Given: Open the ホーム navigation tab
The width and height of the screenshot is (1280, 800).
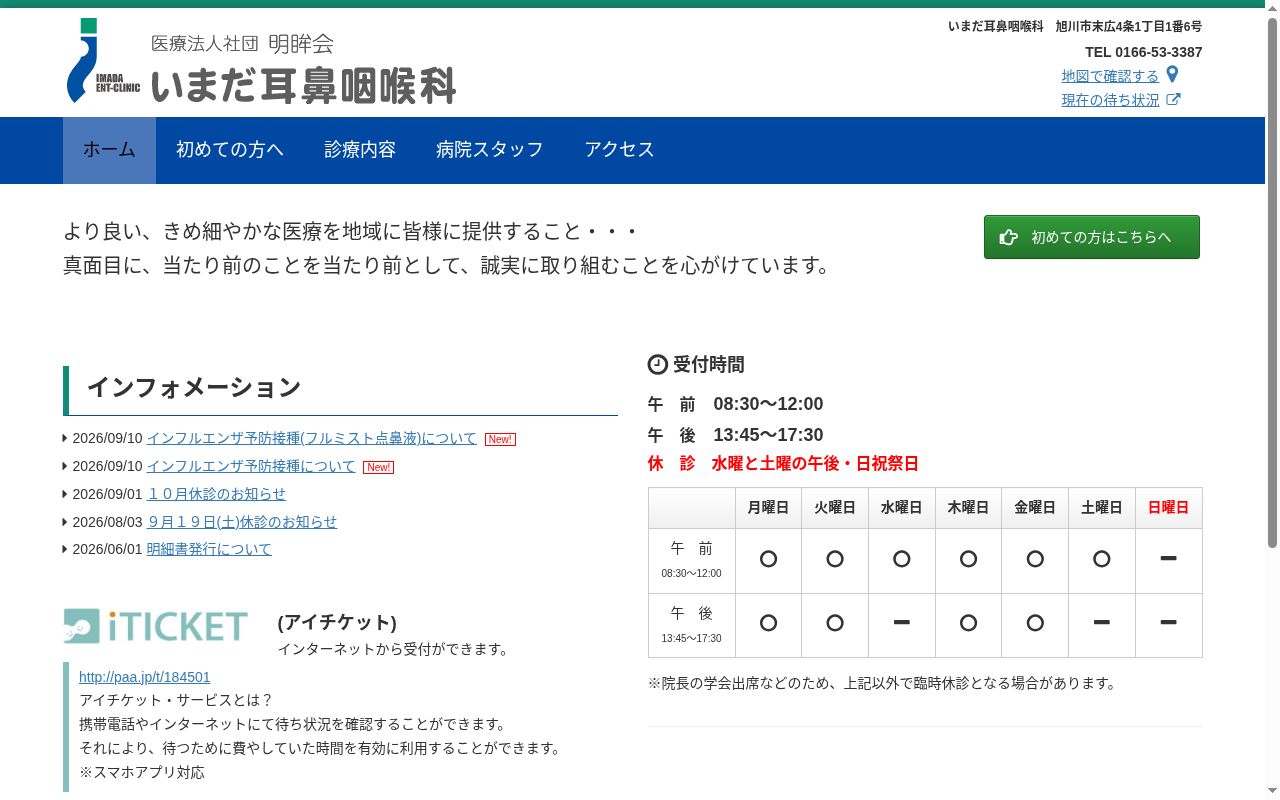Looking at the screenshot, I should (x=109, y=150).
